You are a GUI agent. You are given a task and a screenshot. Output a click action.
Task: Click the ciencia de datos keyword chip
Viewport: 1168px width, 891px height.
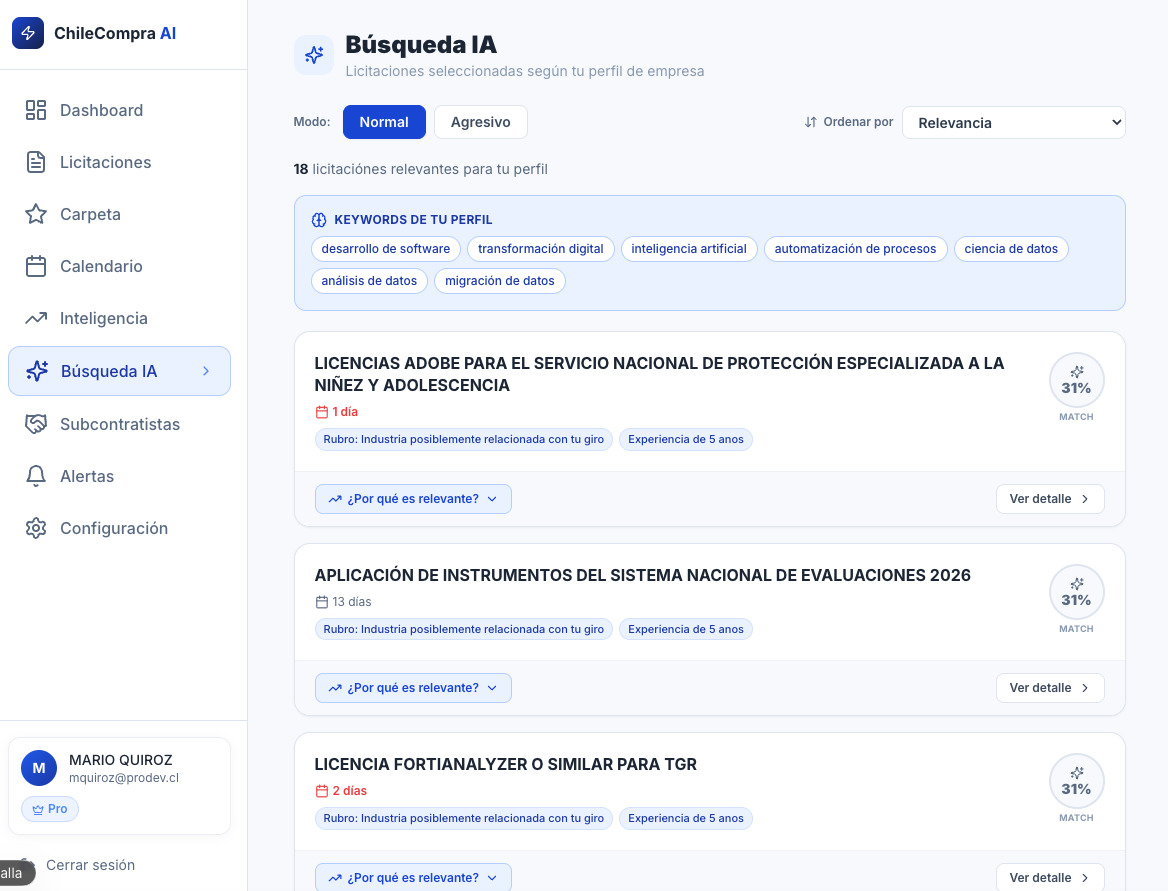pos(1011,249)
